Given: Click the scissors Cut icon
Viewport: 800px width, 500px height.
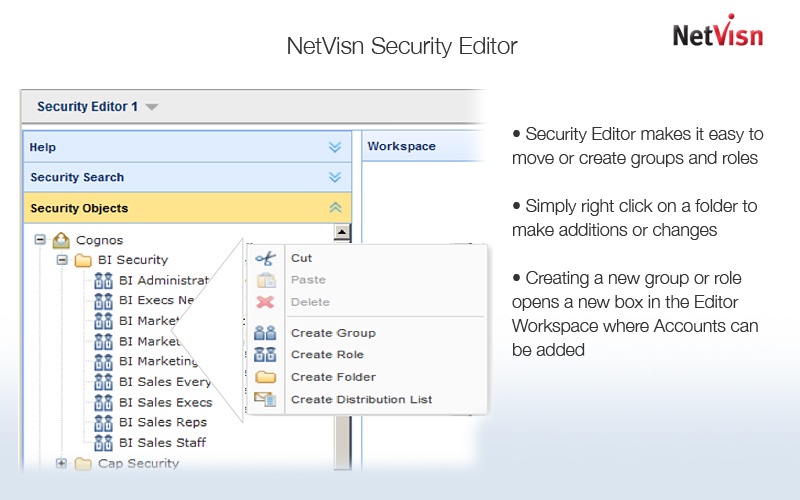Looking at the screenshot, I should click(265, 258).
